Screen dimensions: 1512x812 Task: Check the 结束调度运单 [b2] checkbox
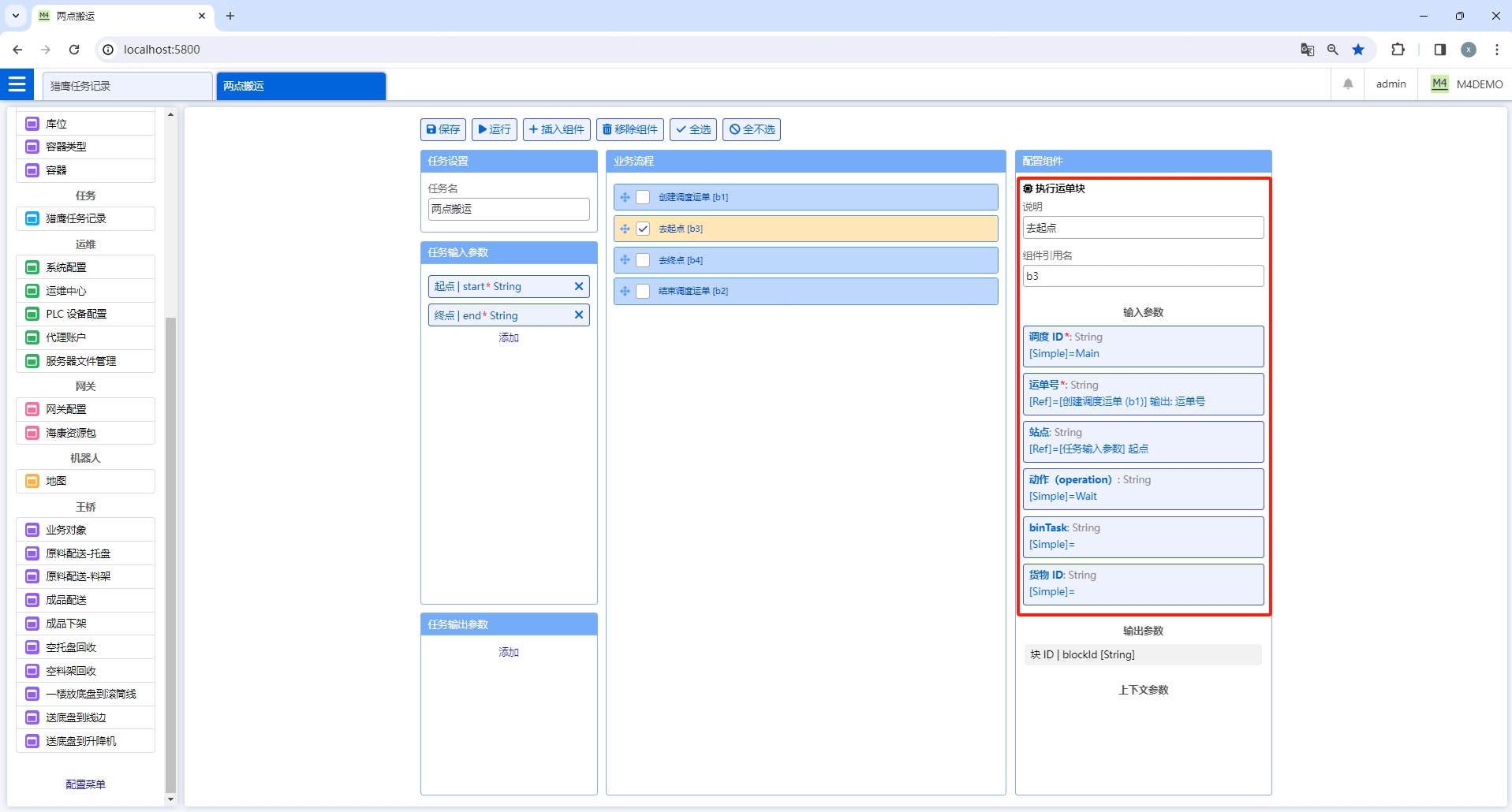[643, 291]
